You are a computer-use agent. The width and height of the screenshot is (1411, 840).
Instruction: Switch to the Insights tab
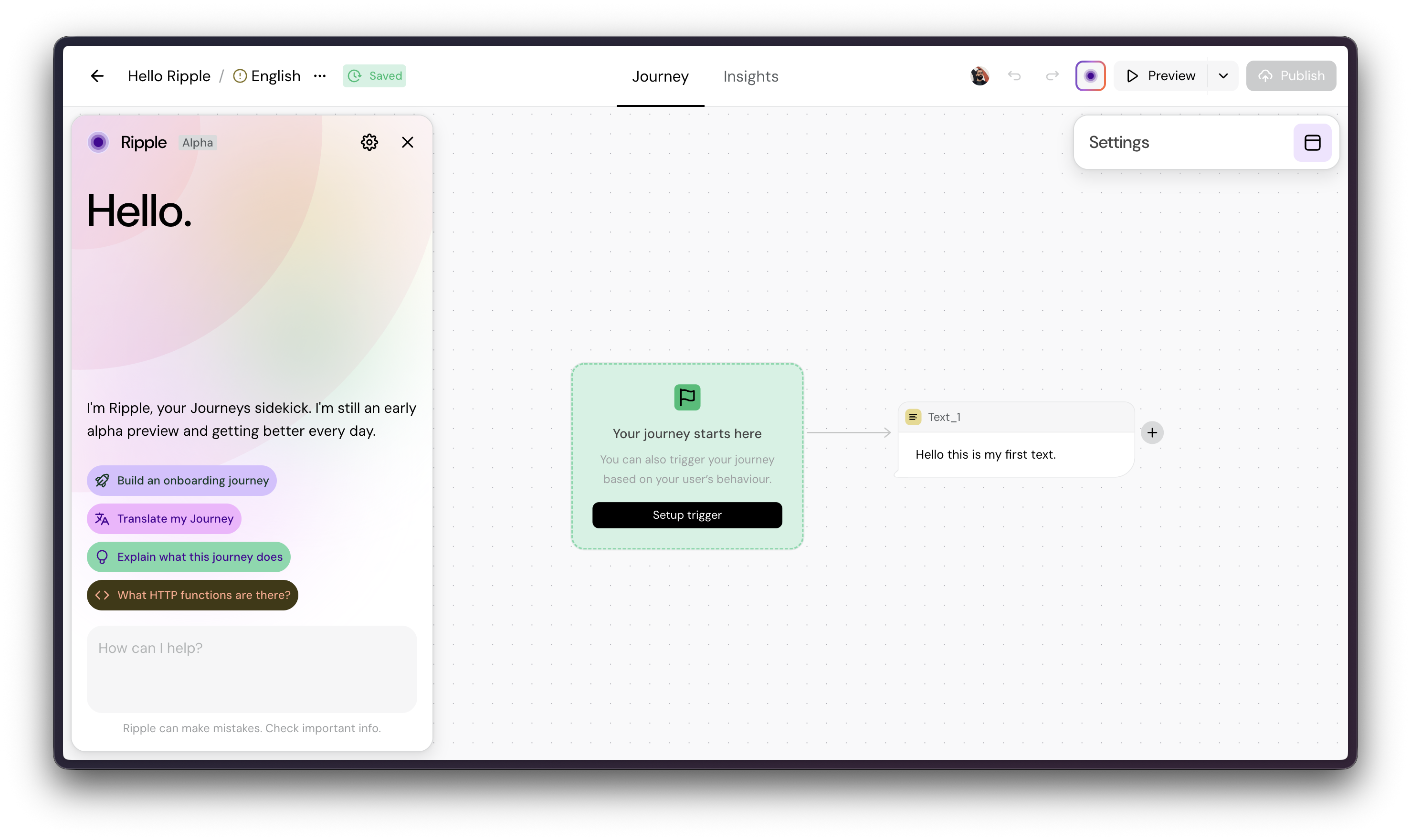coord(750,76)
